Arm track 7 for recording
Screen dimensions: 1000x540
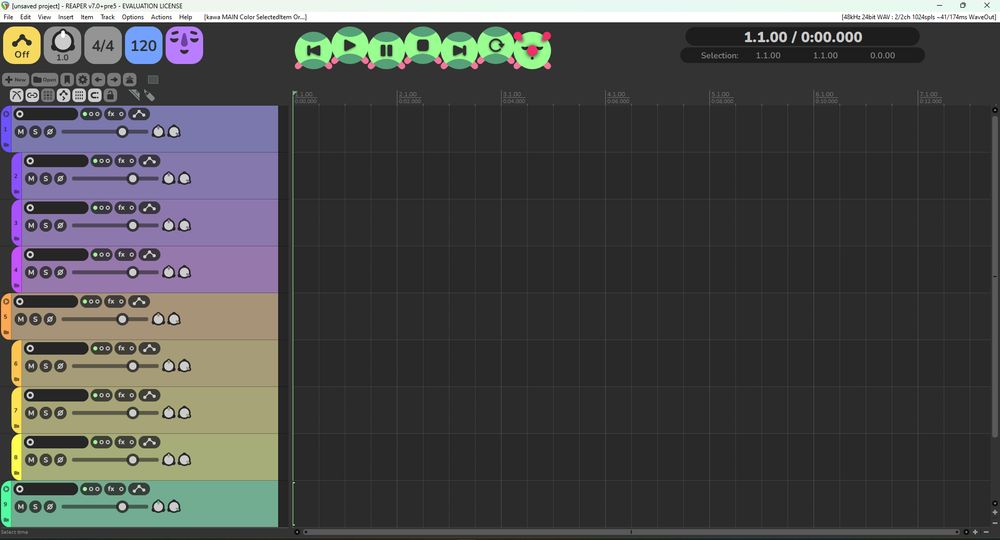tap(30, 395)
